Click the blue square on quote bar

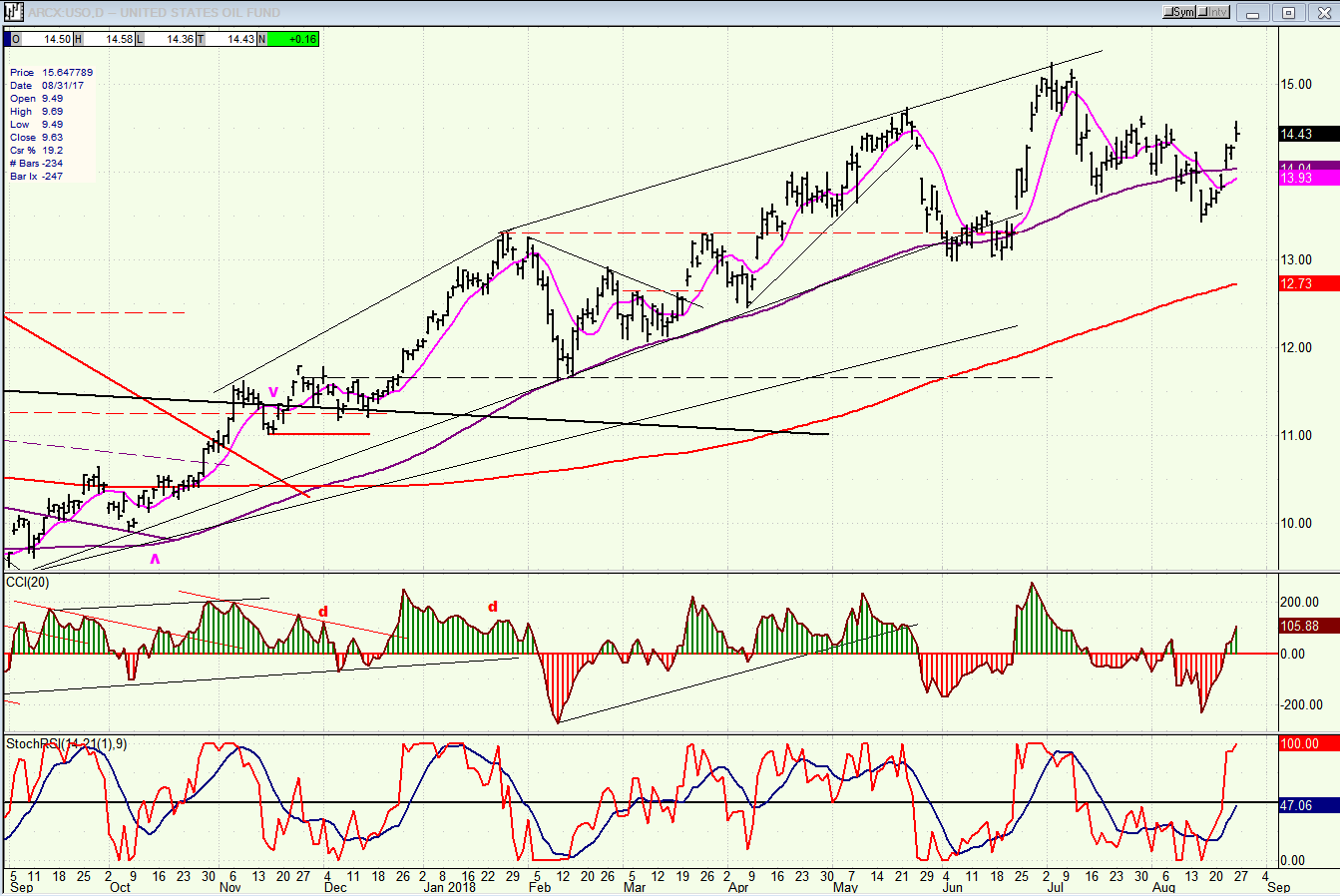[x=7, y=39]
